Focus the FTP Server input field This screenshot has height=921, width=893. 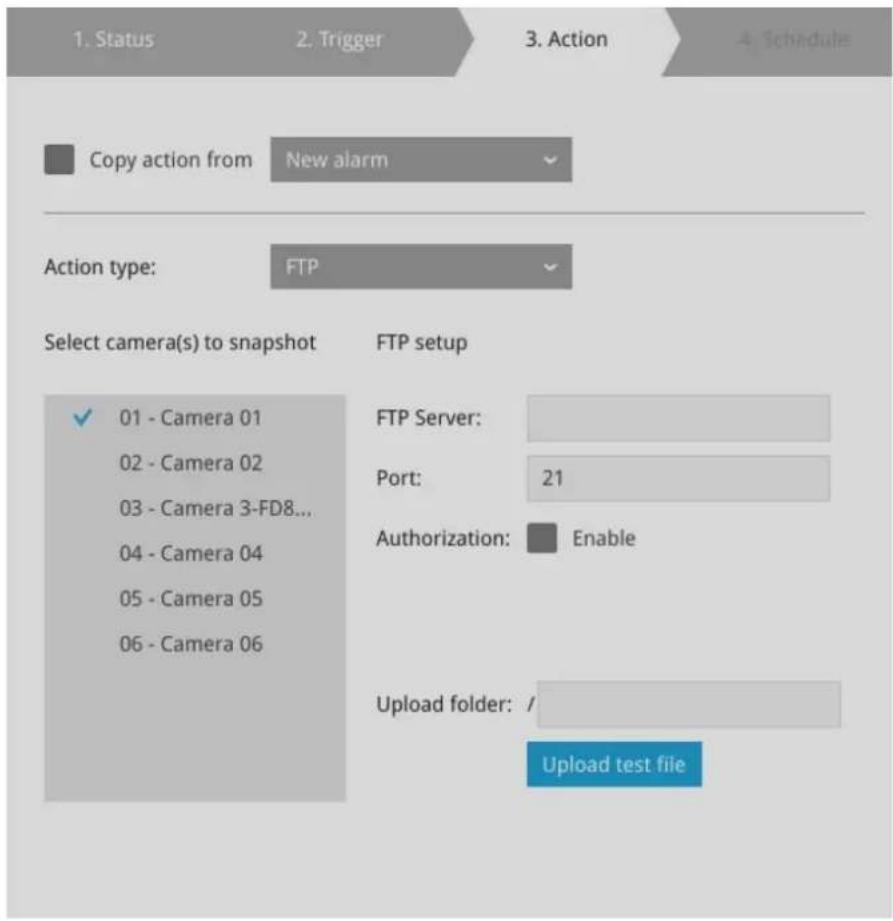click(679, 418)
